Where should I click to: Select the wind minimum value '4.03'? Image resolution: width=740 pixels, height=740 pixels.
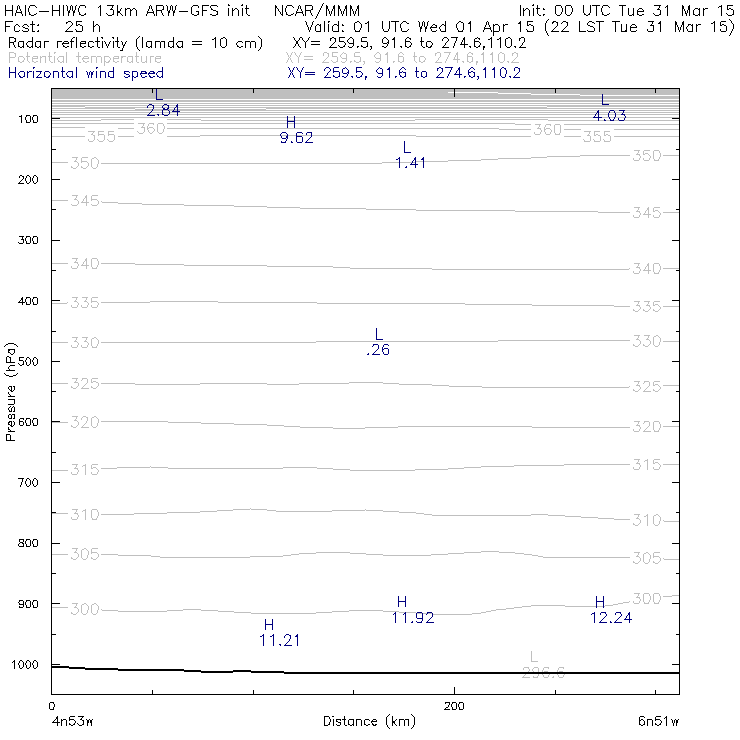pos(609,116)
